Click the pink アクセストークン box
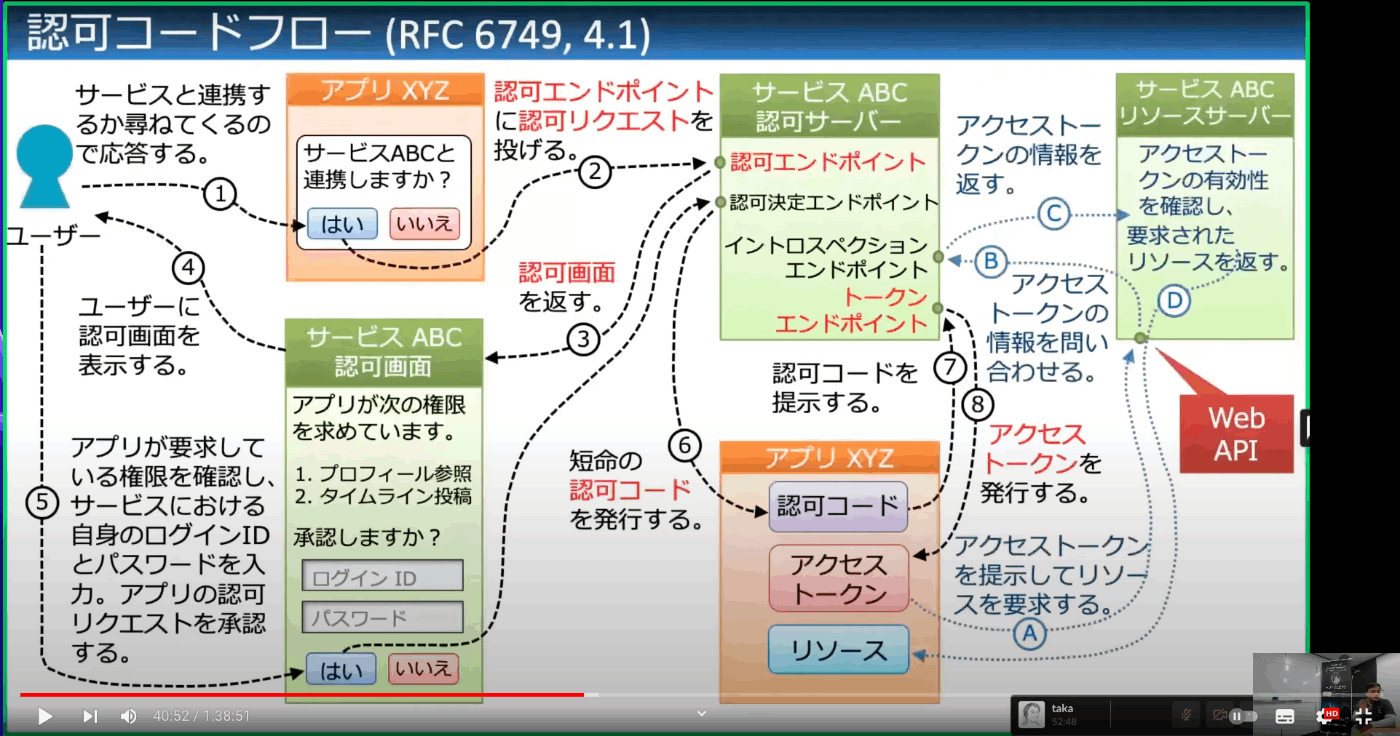This screenshot has width=1400, height=736. [838, 579]
